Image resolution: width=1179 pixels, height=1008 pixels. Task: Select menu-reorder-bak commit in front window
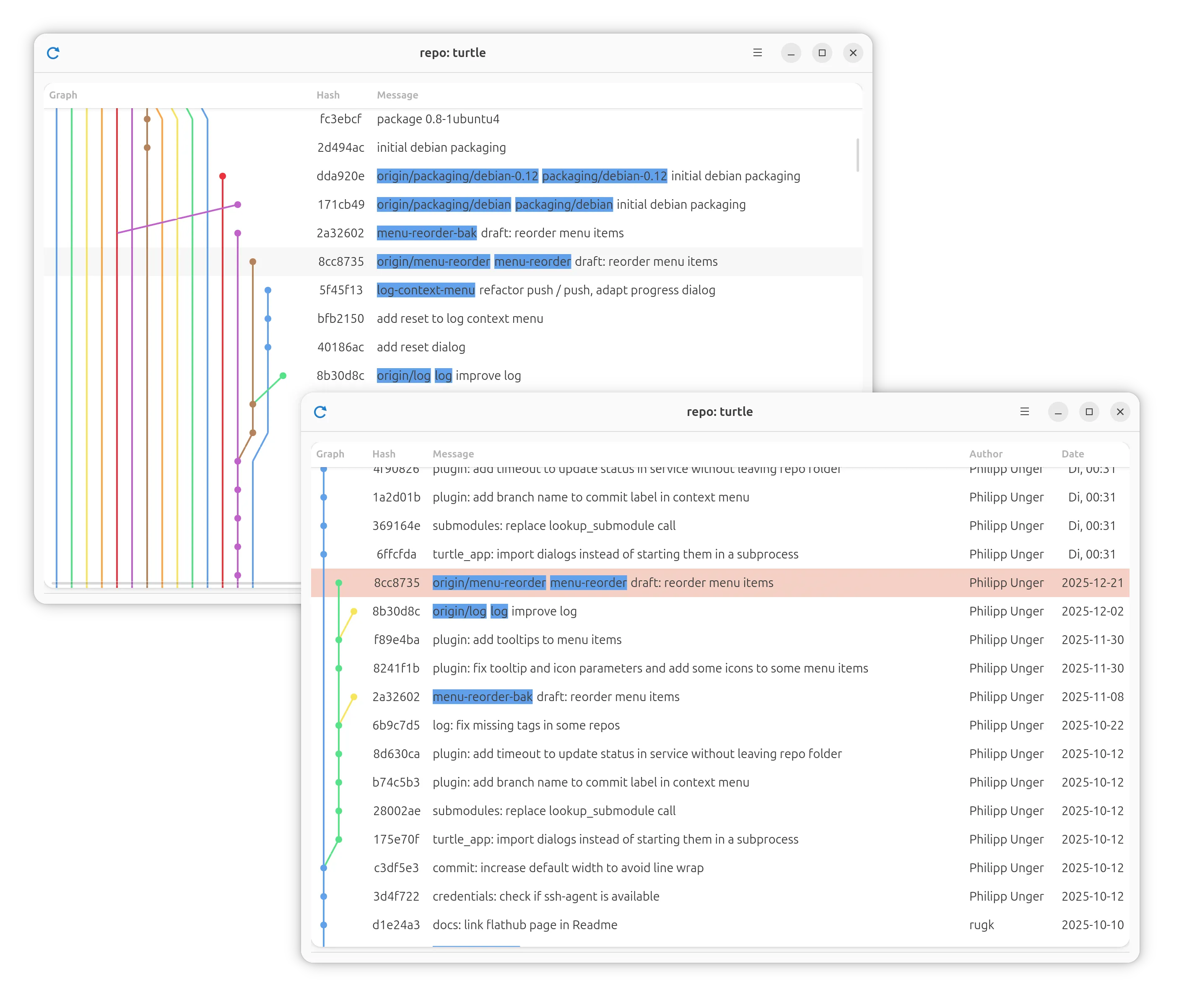point(482,696)
